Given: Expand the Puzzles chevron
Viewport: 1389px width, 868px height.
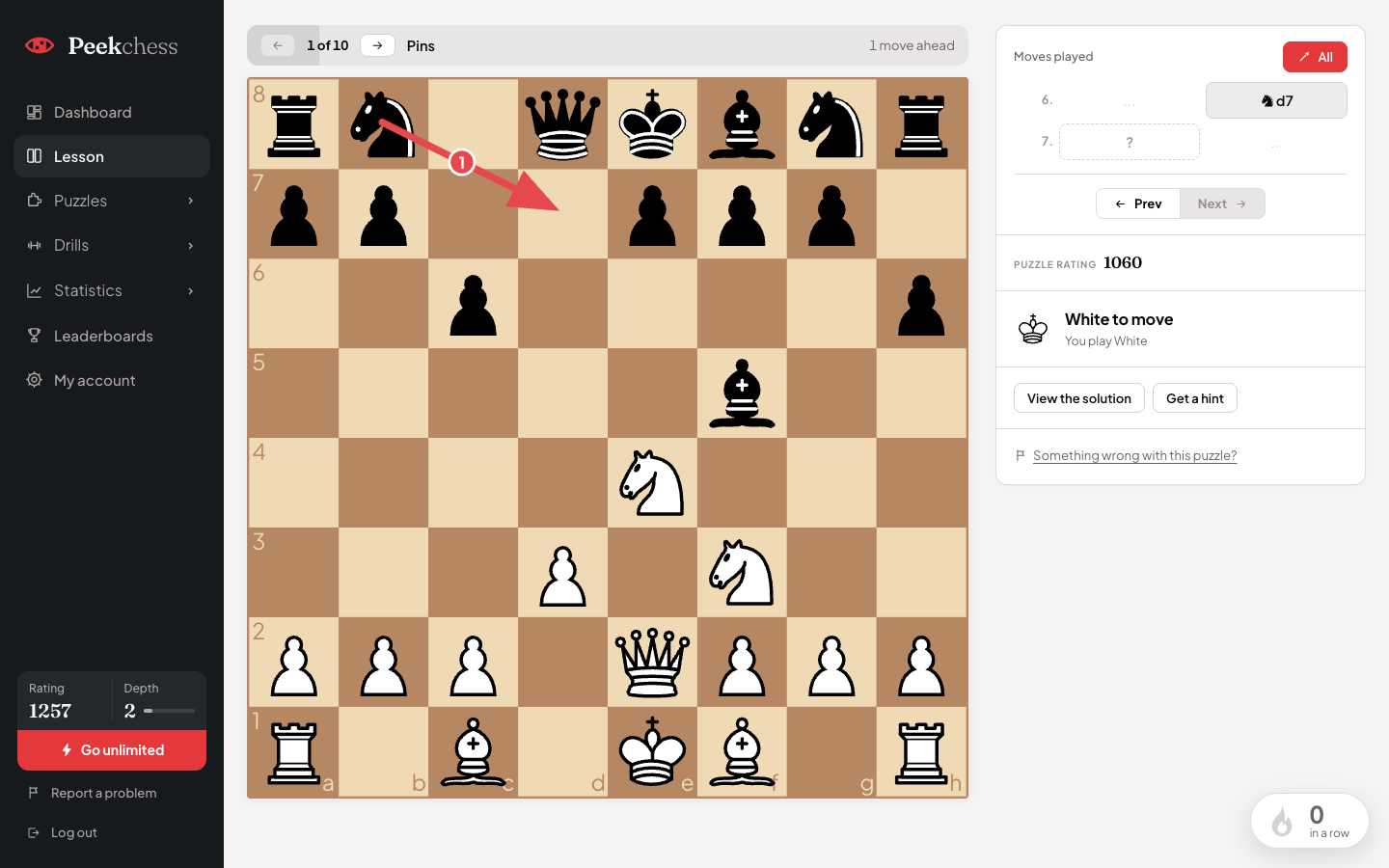Looking at the screenshot, I should pyautogui.click(x=191, y=201).
